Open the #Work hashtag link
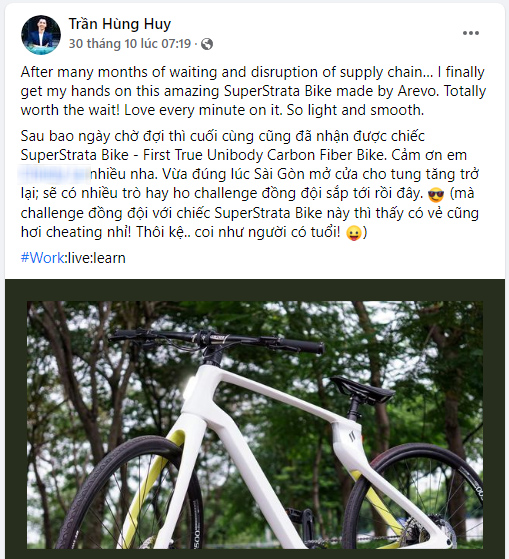509x559 pixels. coord(43,258)
